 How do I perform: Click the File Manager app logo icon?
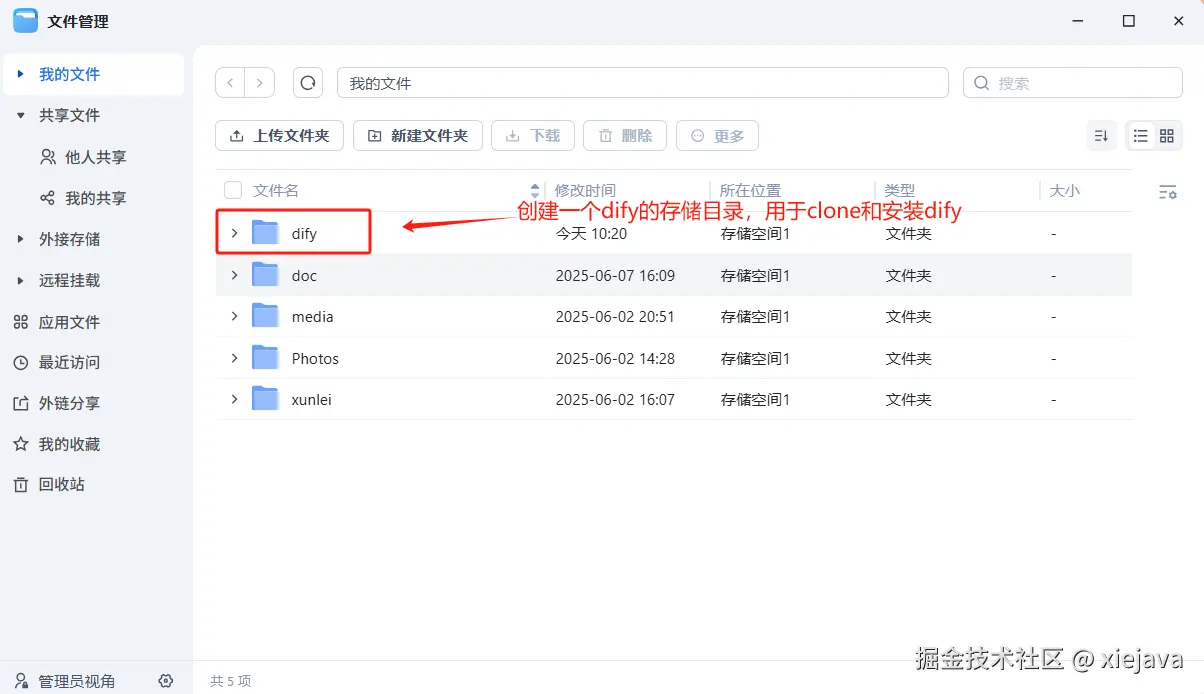click(x=25, y=20)
